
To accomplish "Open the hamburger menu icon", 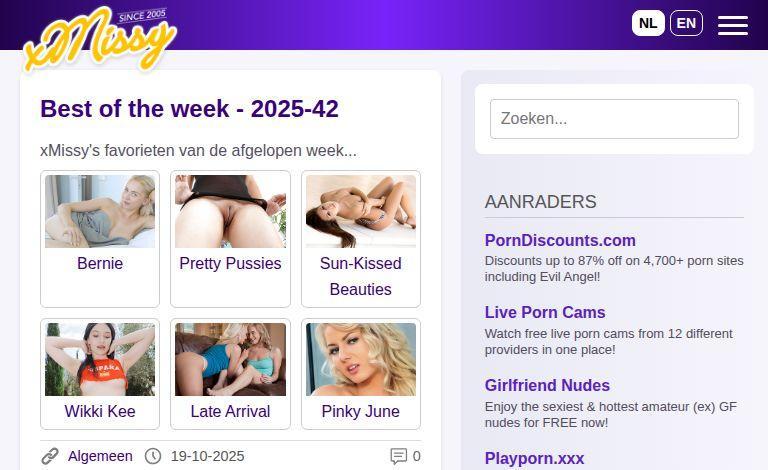I will pyautogui.click(x=733, y=25).
